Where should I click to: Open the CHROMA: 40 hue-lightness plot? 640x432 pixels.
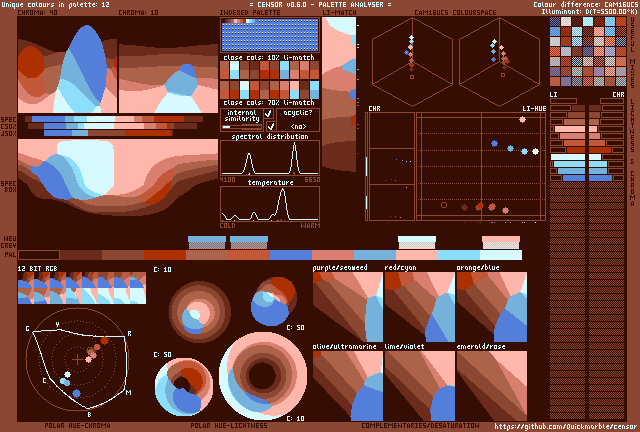[67, 65]
